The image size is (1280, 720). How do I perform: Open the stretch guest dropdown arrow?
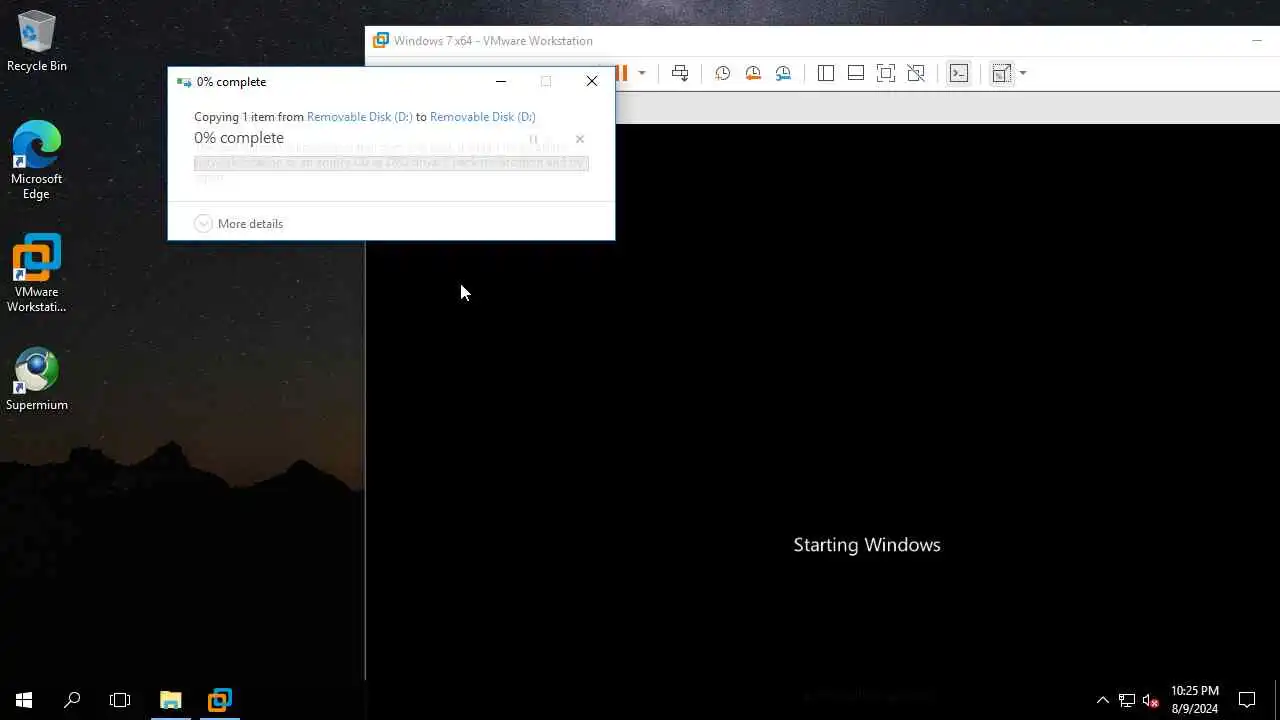click(x=1023, y=73)
